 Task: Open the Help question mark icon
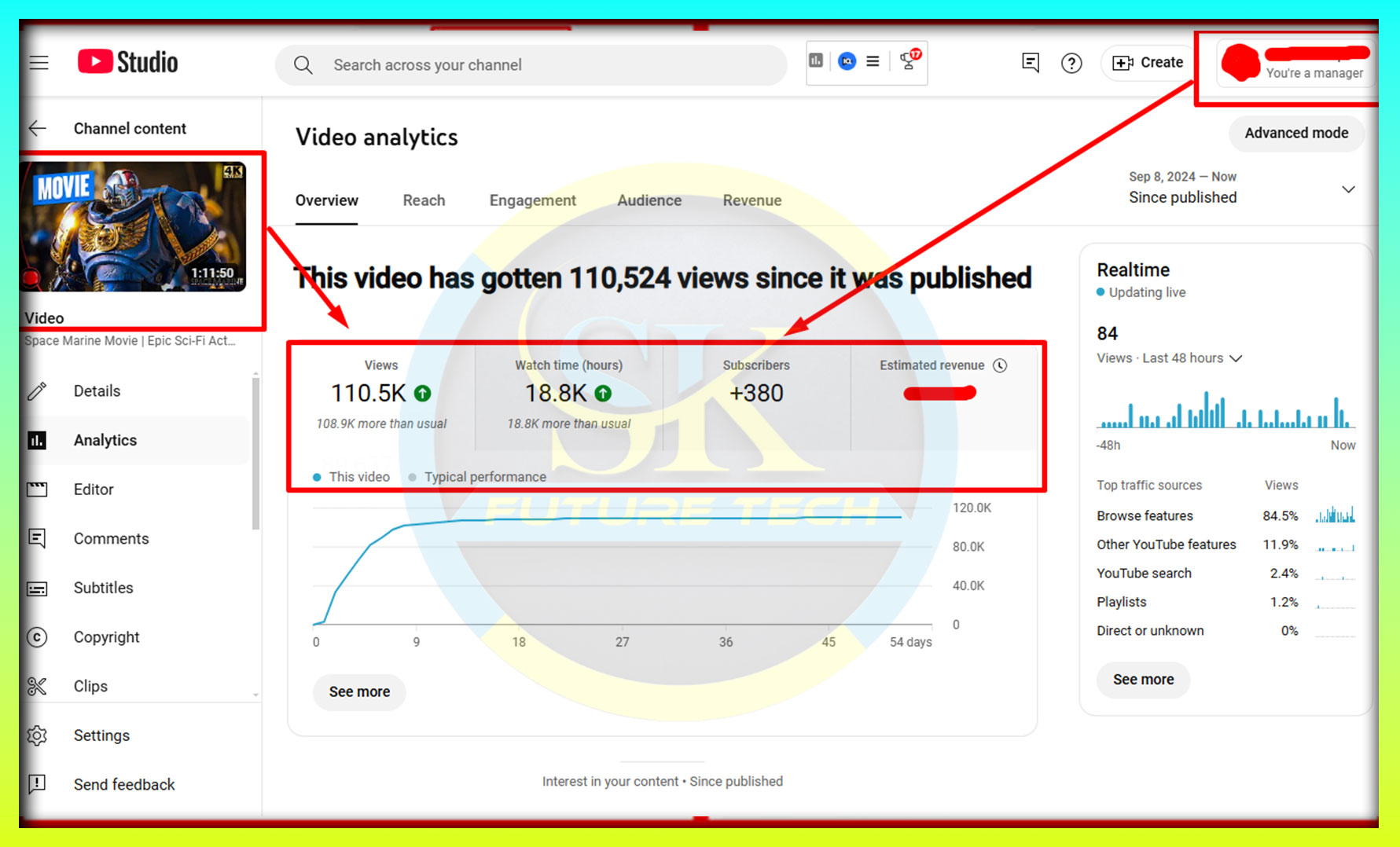1071,63
